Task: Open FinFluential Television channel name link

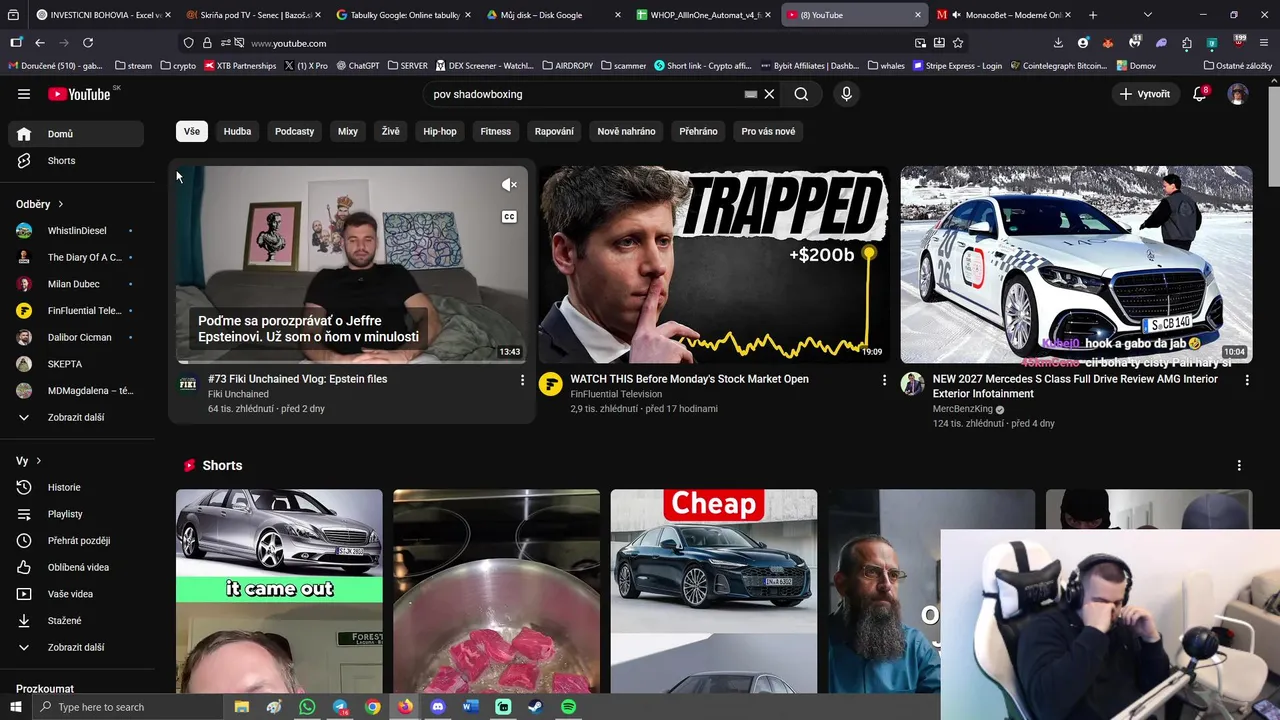Action: click(x=616, y=394)
